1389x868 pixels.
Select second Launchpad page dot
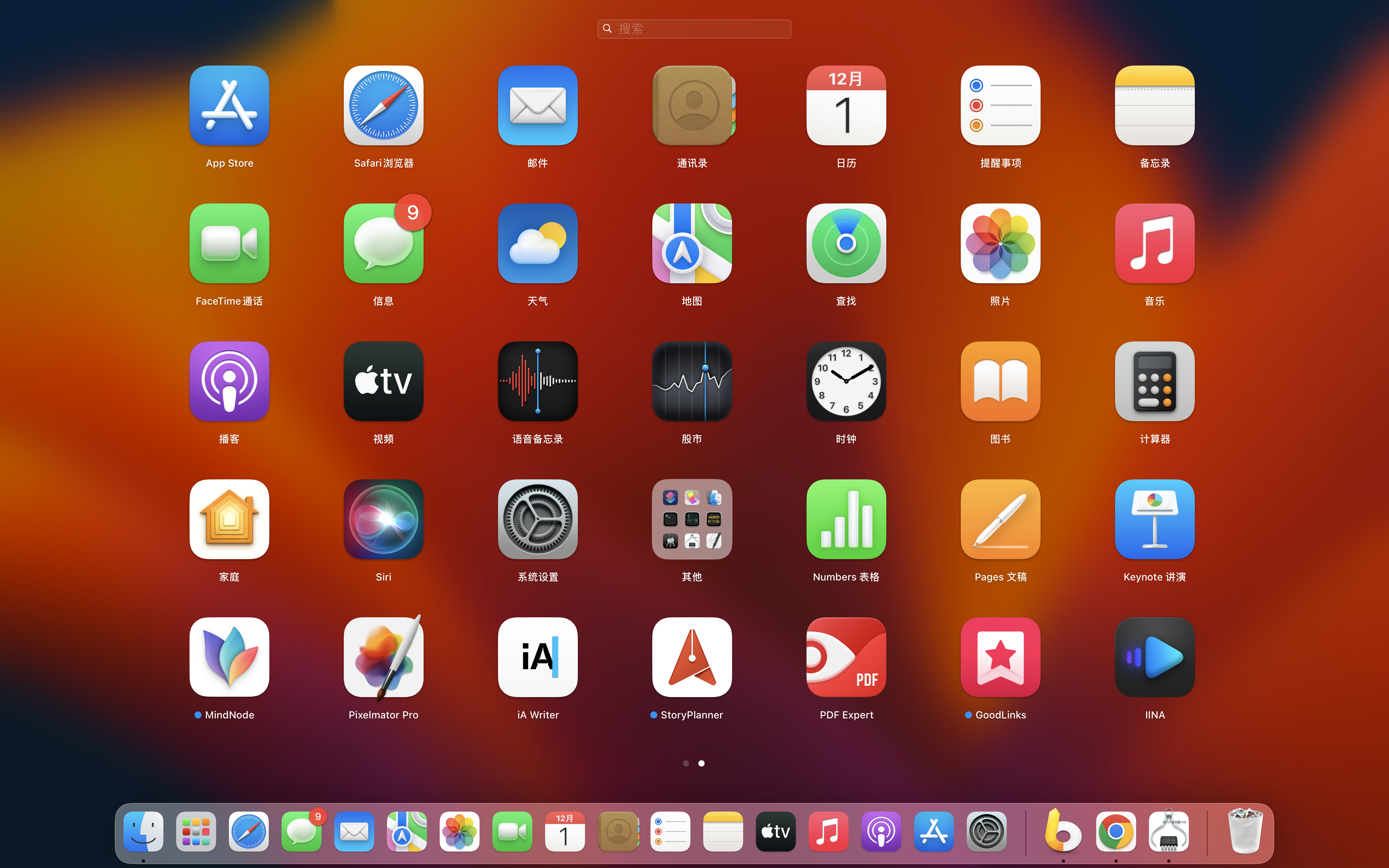pyautogui.click(x=701, y=763)
